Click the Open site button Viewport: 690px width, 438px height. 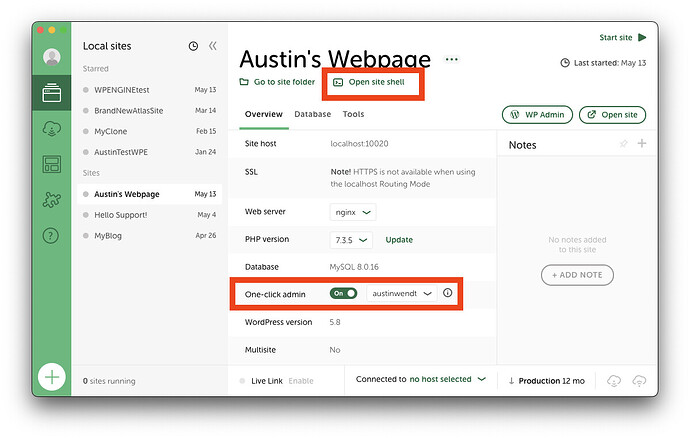613,115
